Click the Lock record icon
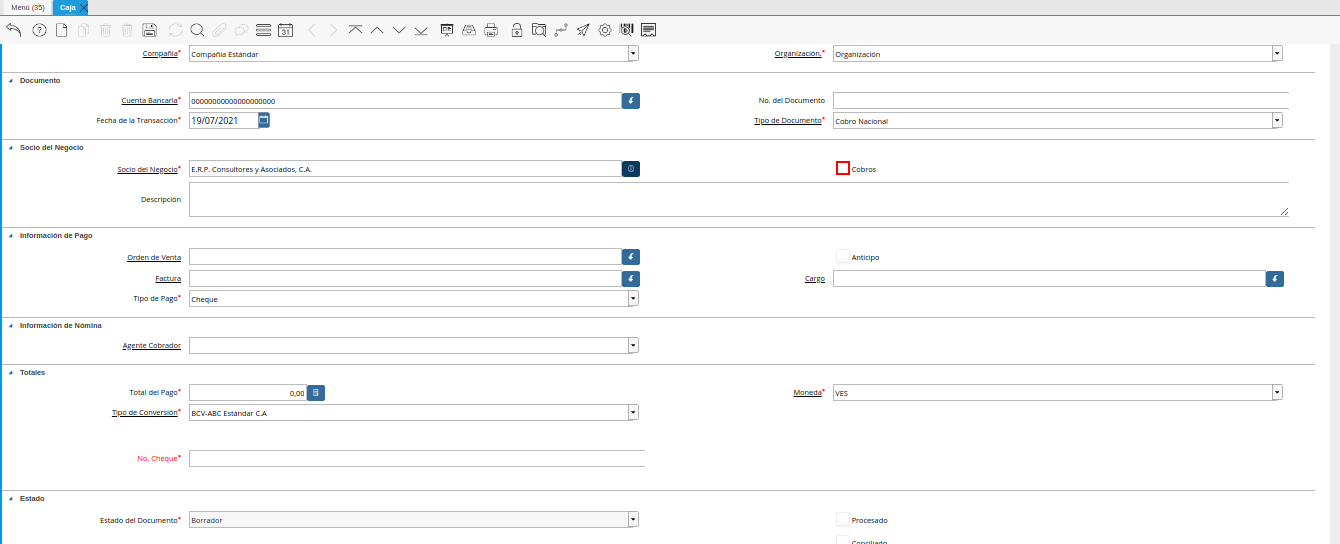The width and height of the screenshot is (1340, 544). click(516, 30)
